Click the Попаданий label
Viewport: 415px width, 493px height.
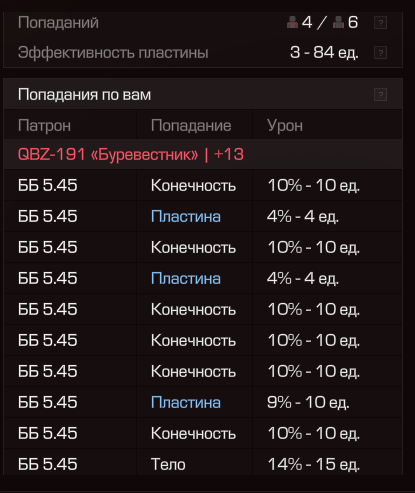coord(58,23)
